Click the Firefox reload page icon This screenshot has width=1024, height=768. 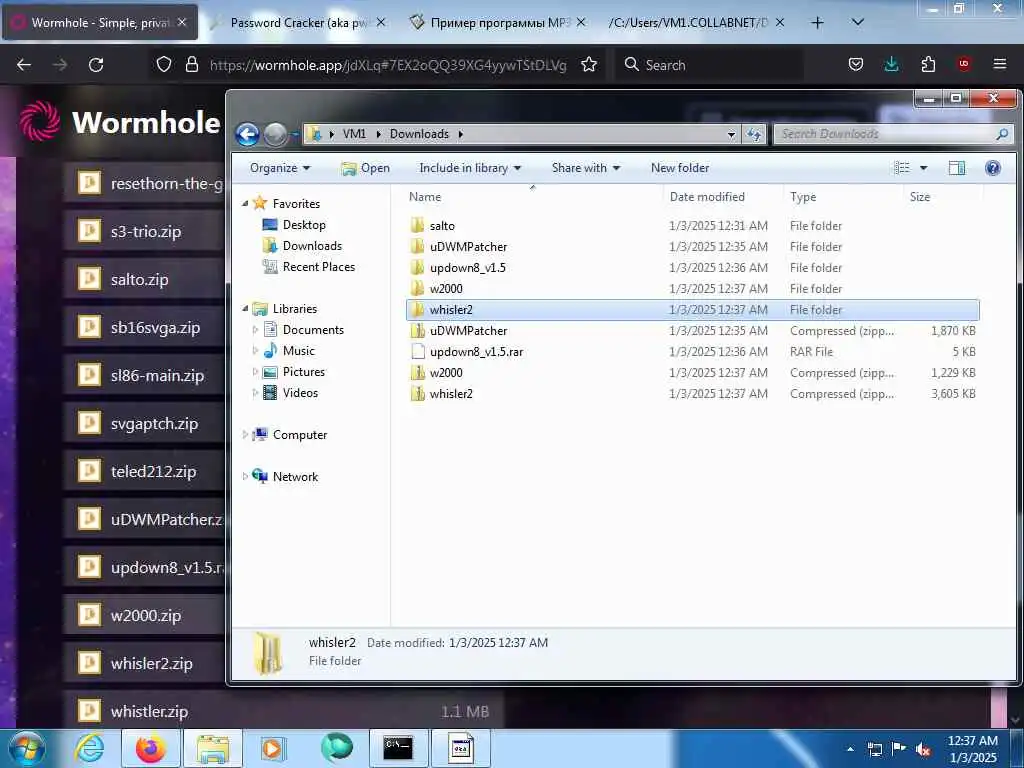click(96, 65)
